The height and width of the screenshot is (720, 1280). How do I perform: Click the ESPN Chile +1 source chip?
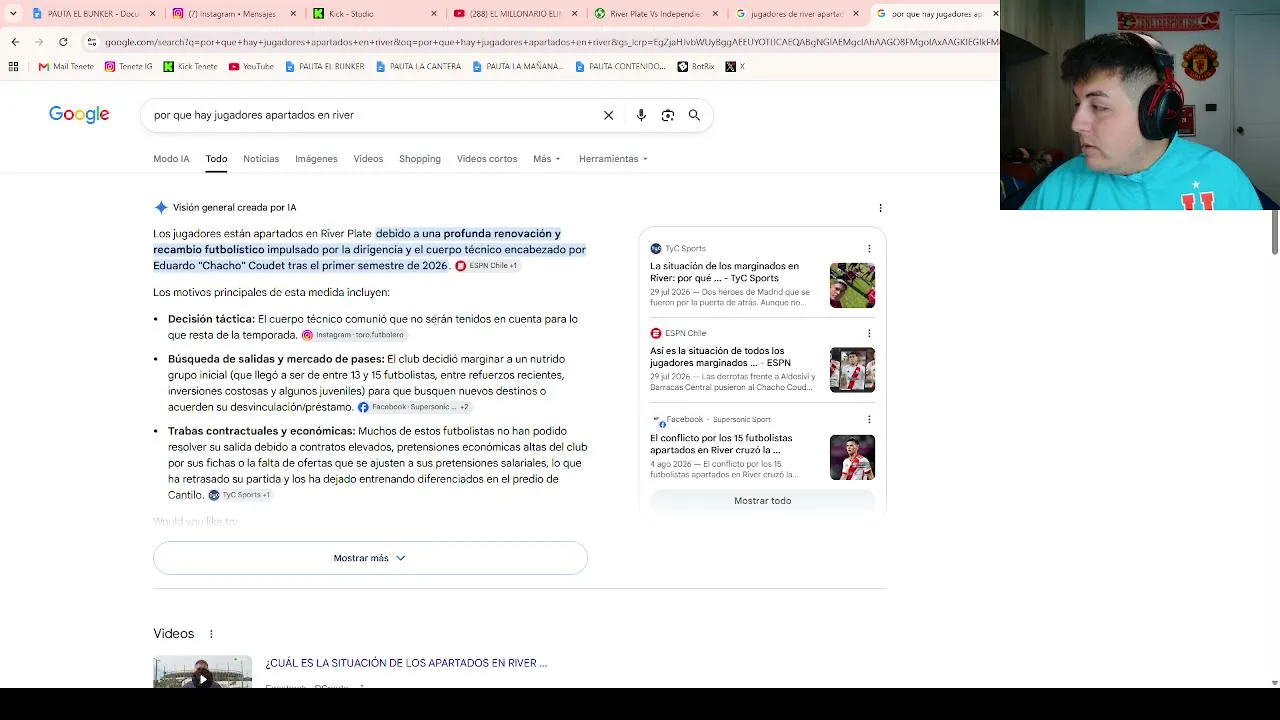[487, 266]
